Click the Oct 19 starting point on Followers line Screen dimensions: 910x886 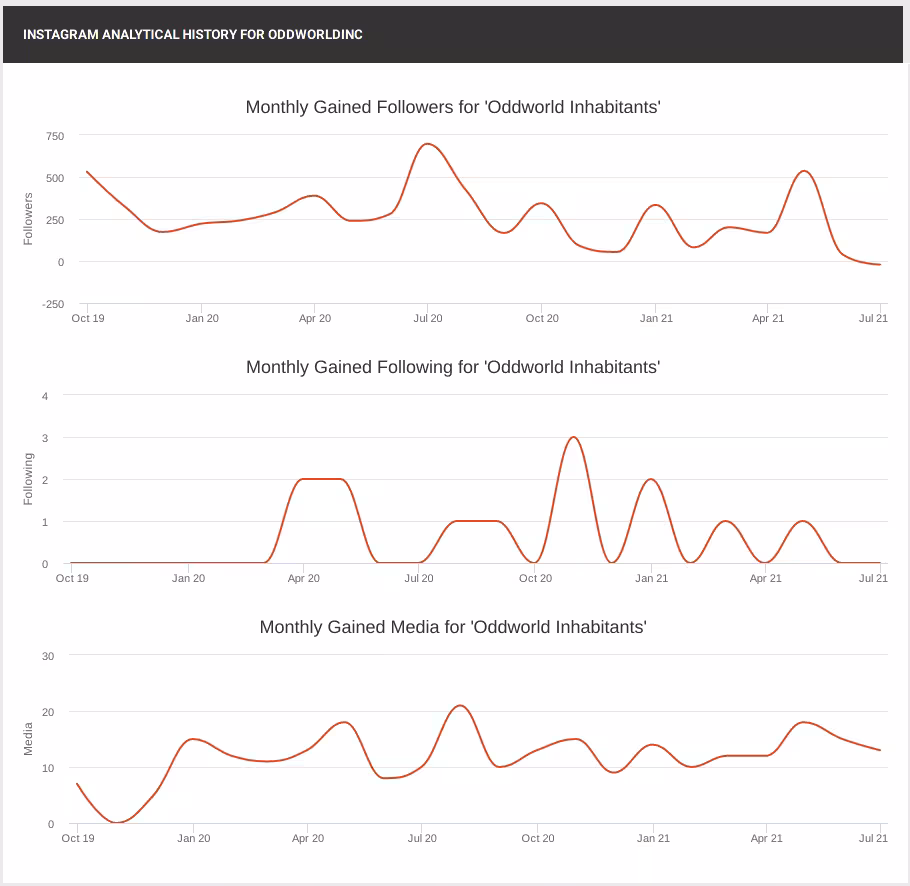(87, 172)
